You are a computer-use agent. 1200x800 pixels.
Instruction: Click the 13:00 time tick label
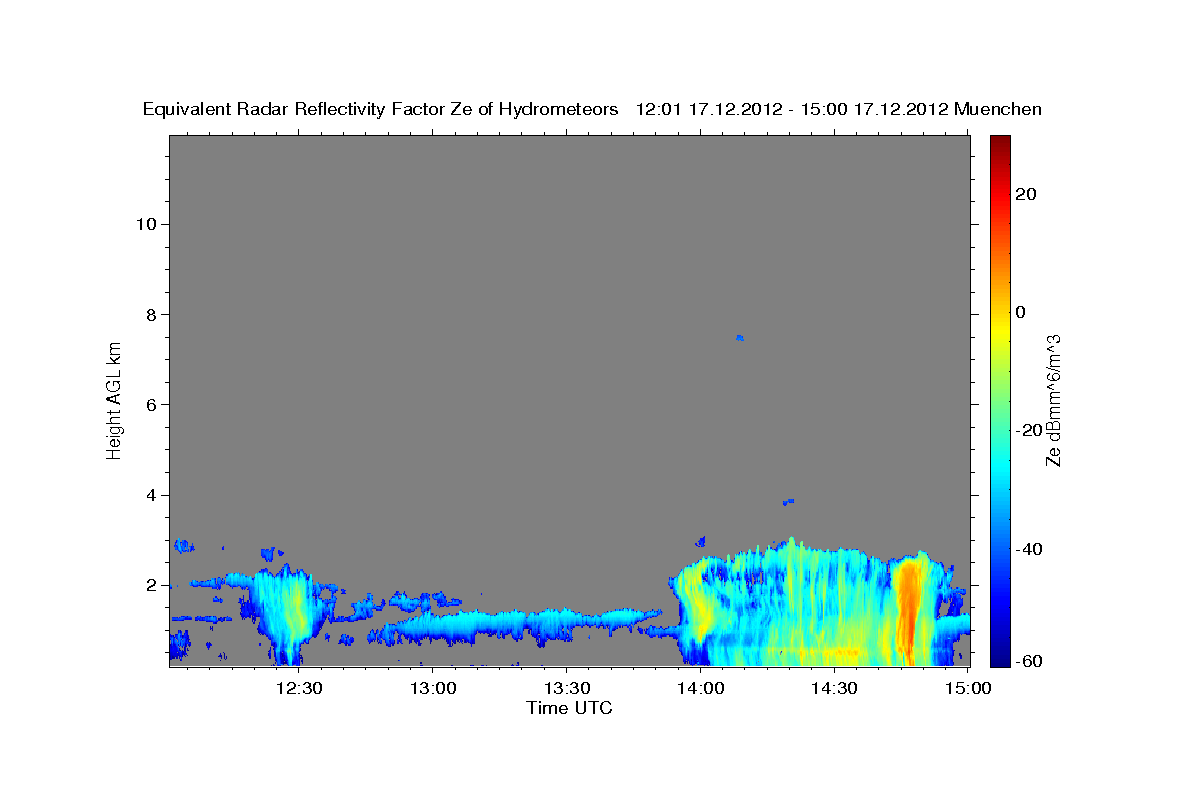433,688
